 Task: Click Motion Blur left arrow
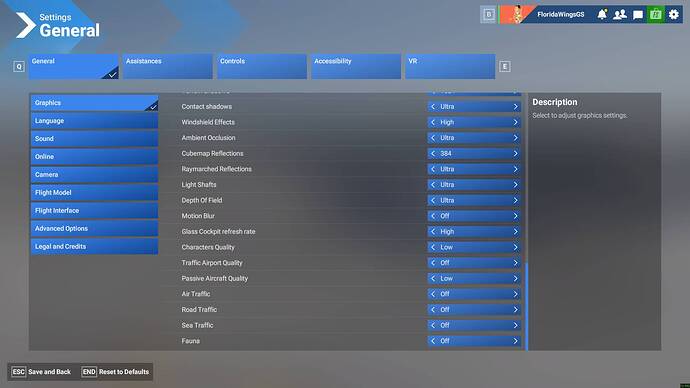pyautogui.click(x=433, y=216)
